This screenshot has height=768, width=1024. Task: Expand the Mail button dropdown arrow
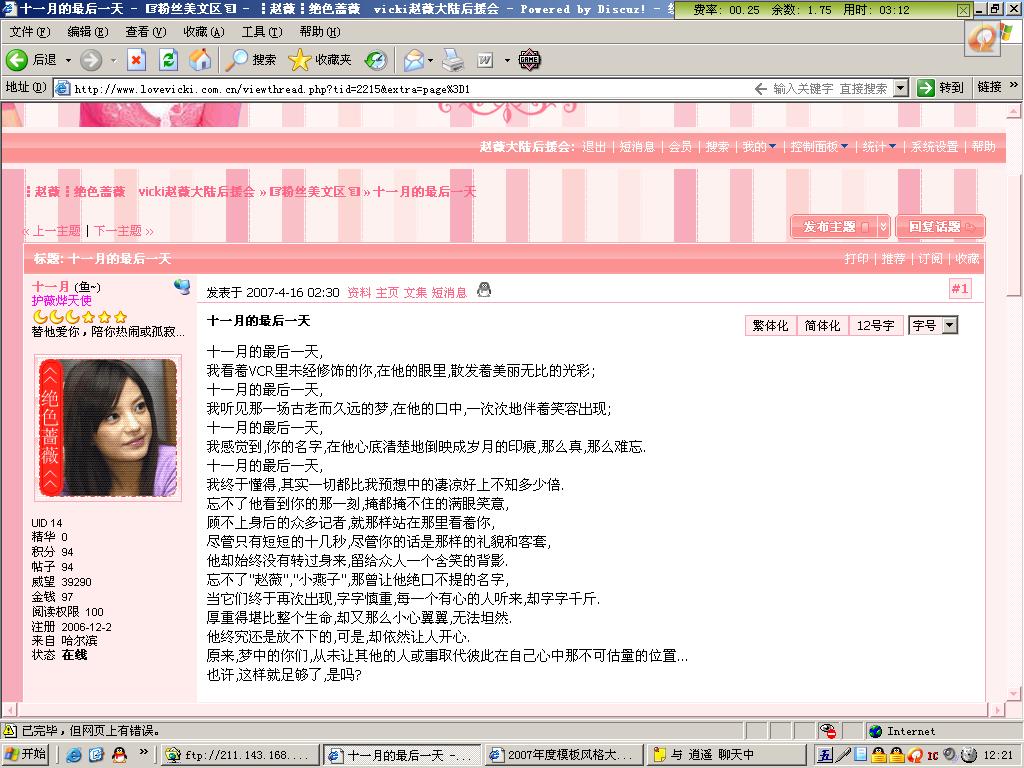click(430, 60)
